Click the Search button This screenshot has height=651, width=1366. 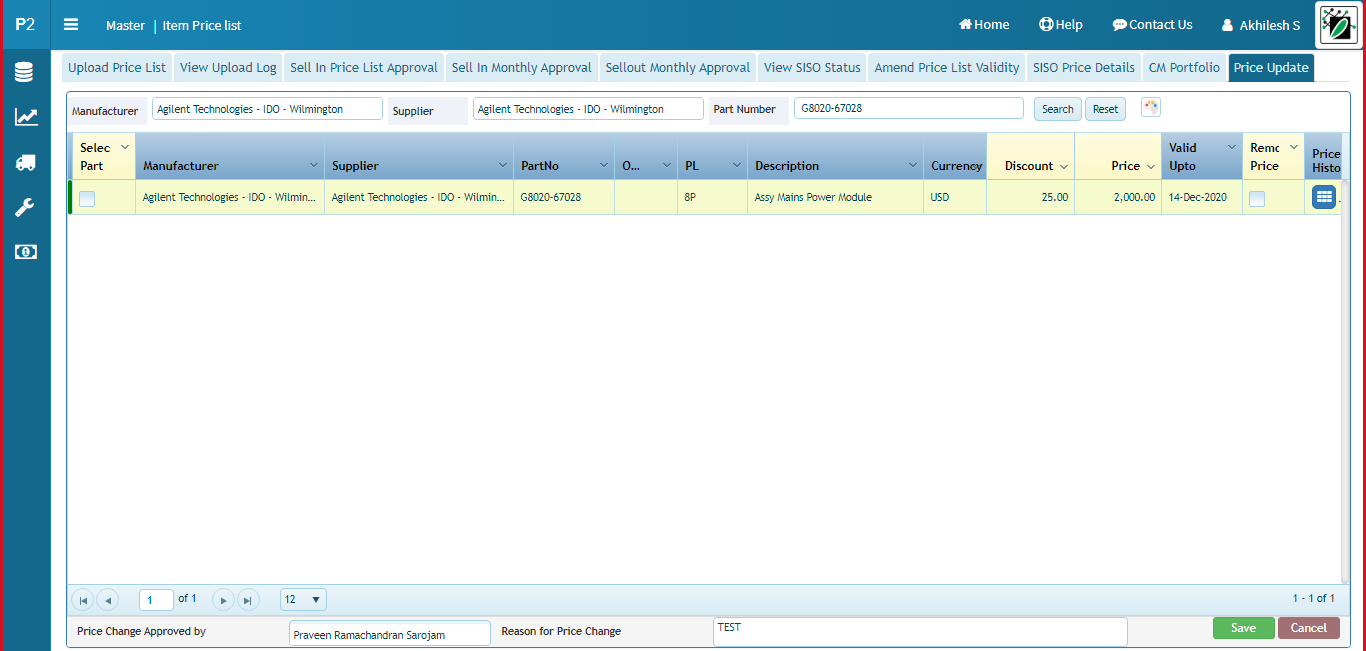(1058, 109)
